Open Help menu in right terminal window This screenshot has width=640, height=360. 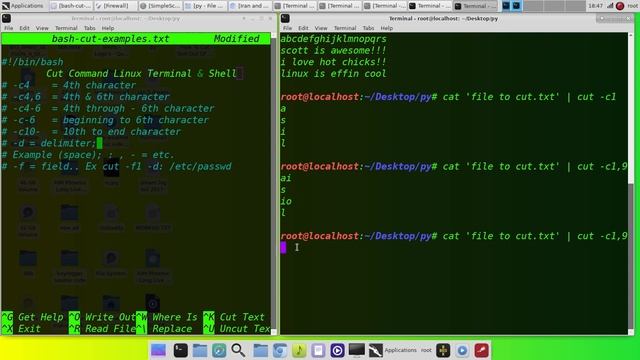[387, 28]
